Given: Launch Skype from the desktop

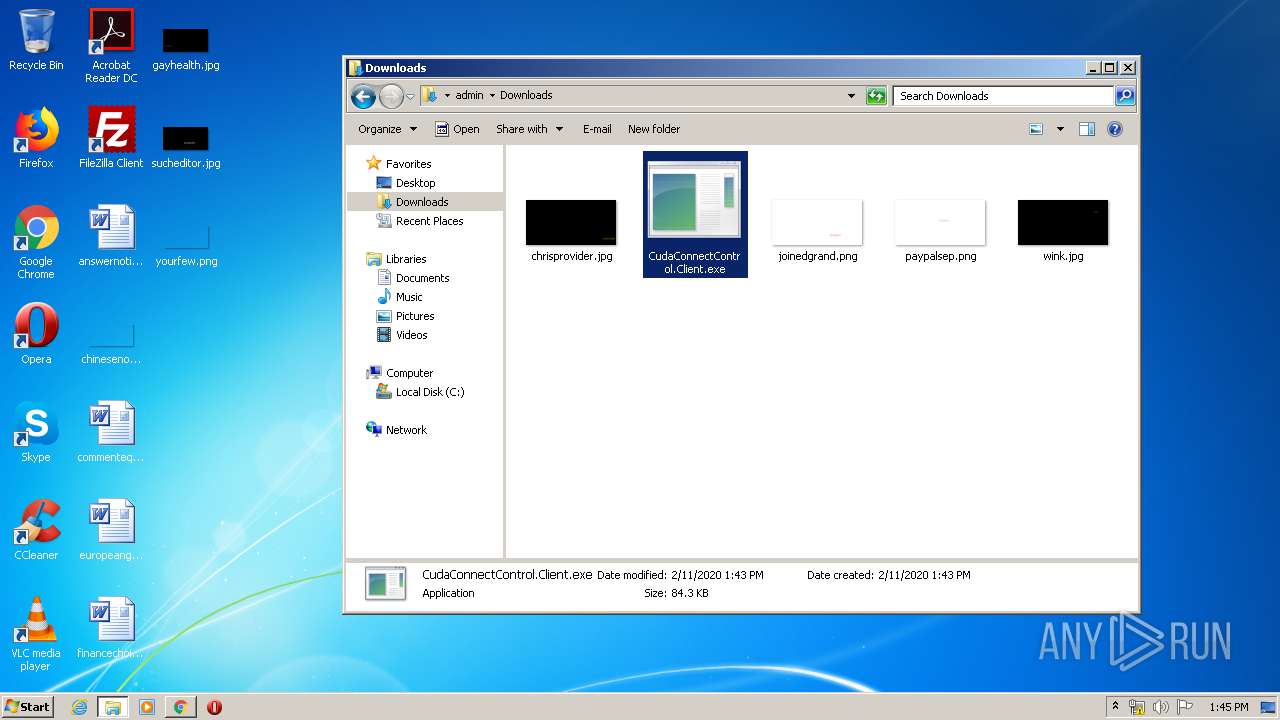Looking at the screenshot, I should click(36, 432).
